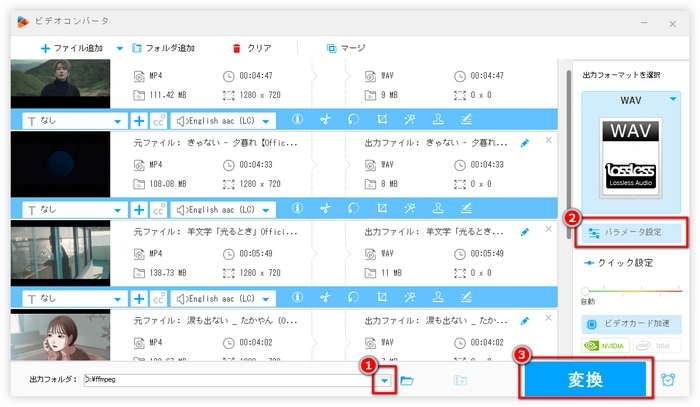Open パラメータ設定 parameter settings
Image resolution: width=700 pixels, height=407 pixels.
click(x=631, y=232)
